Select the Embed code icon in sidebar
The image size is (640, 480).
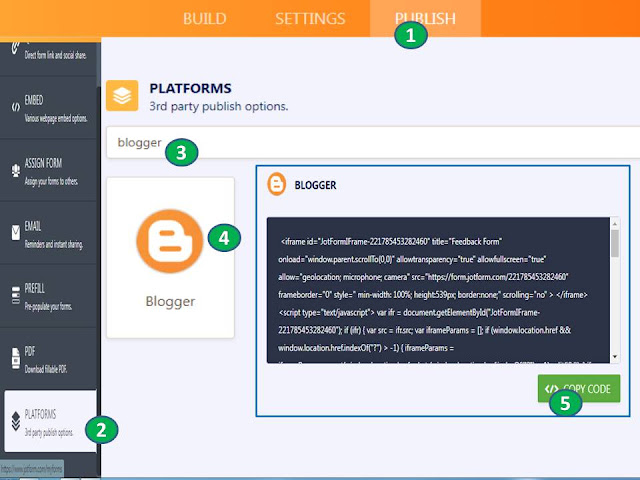[x=16, y=107]
